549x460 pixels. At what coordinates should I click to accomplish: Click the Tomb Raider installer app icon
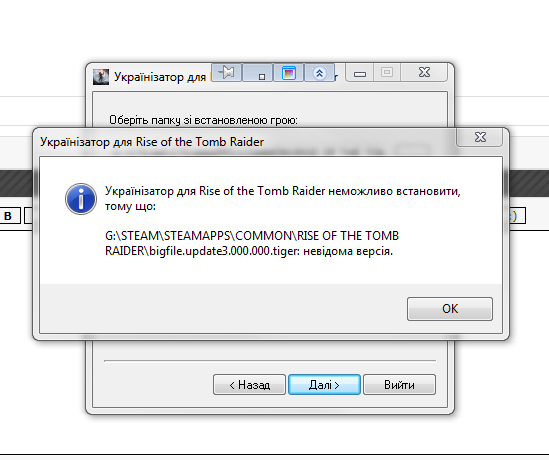(101, 77)
